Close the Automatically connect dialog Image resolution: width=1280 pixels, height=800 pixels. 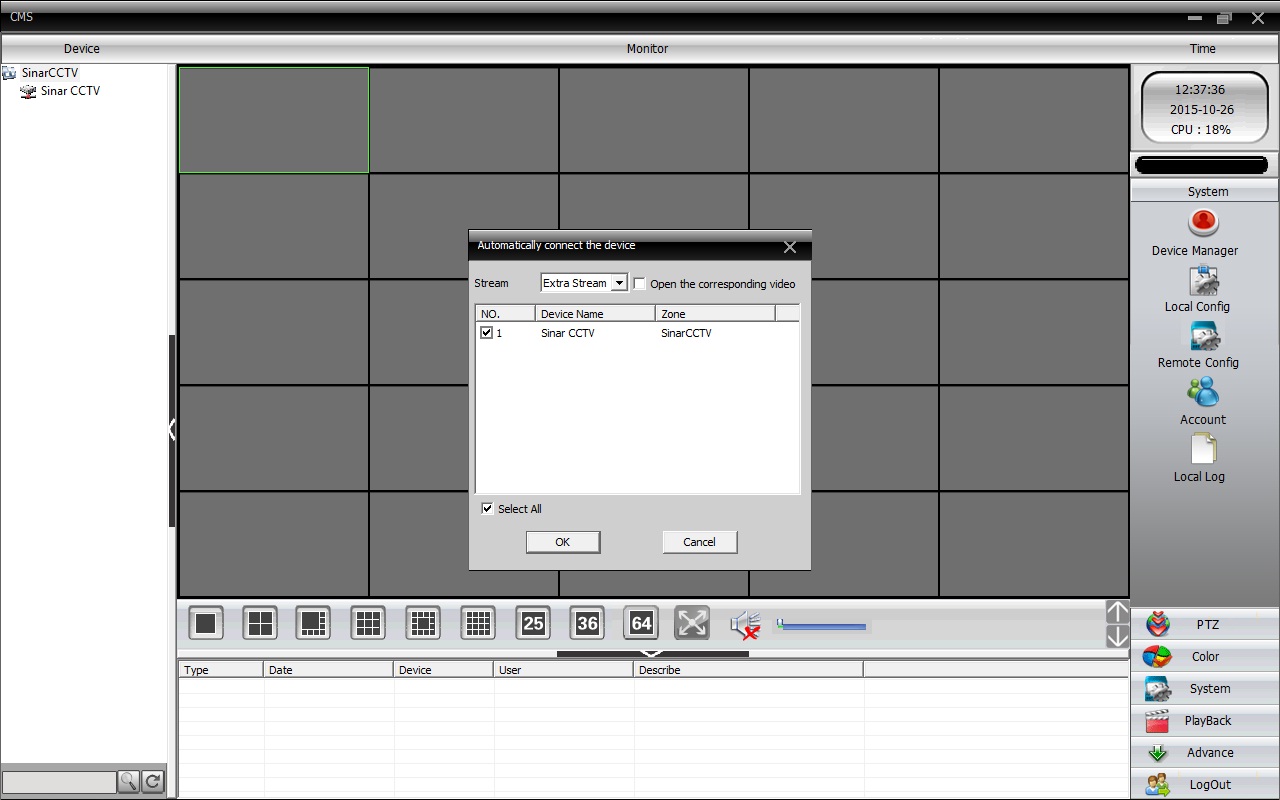[790, 246]
